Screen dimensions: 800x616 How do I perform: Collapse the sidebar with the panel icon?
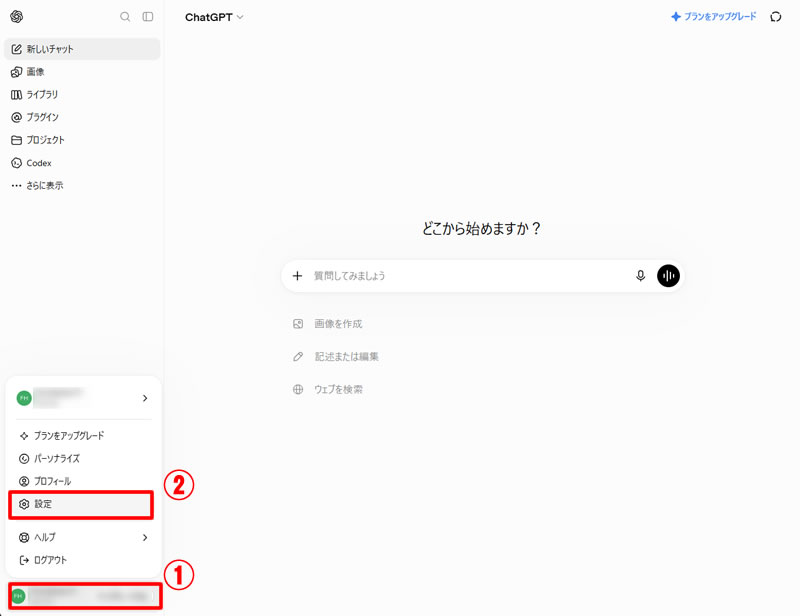[148, 17]
